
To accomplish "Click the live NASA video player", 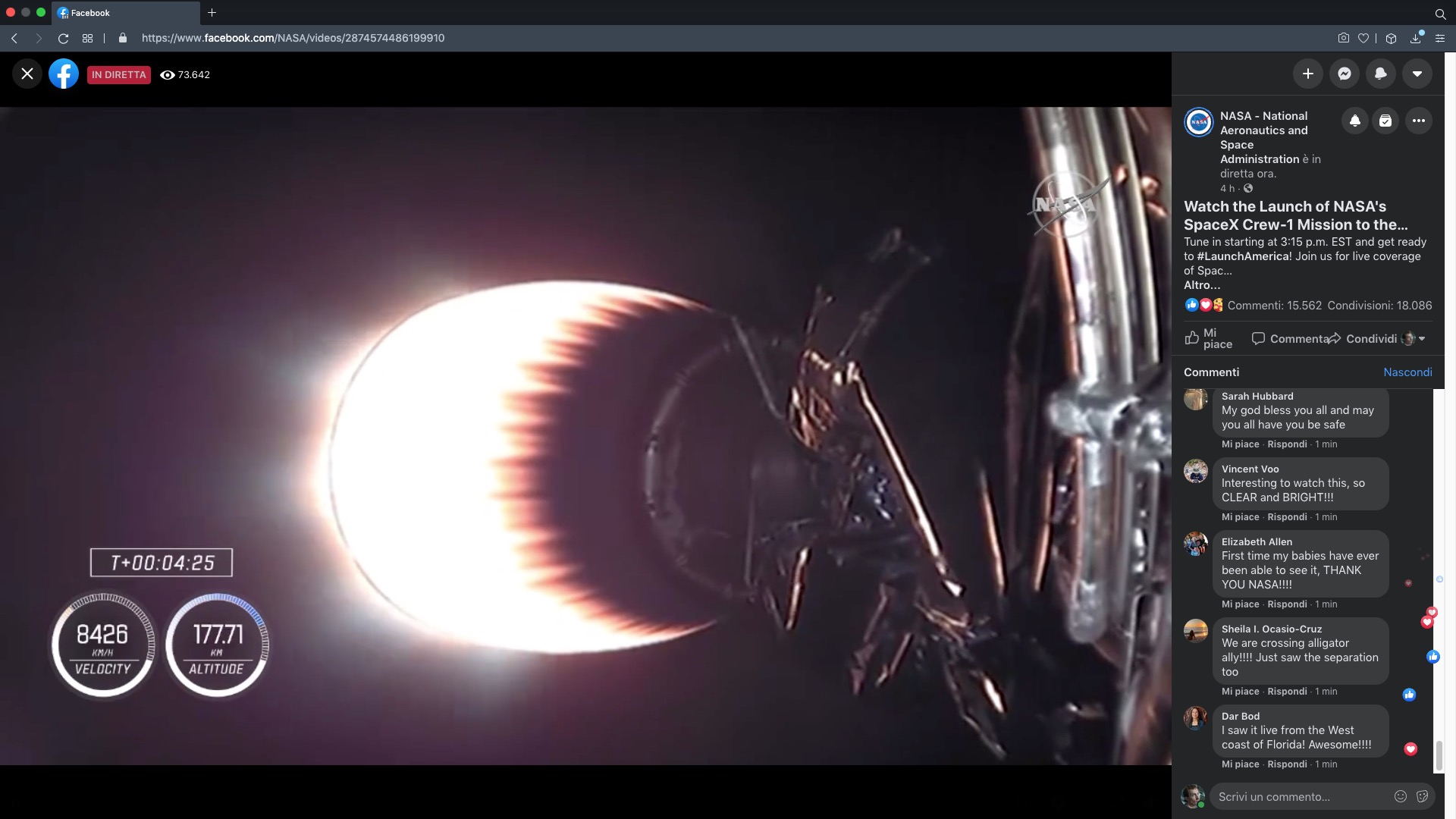I will (585, 435).
